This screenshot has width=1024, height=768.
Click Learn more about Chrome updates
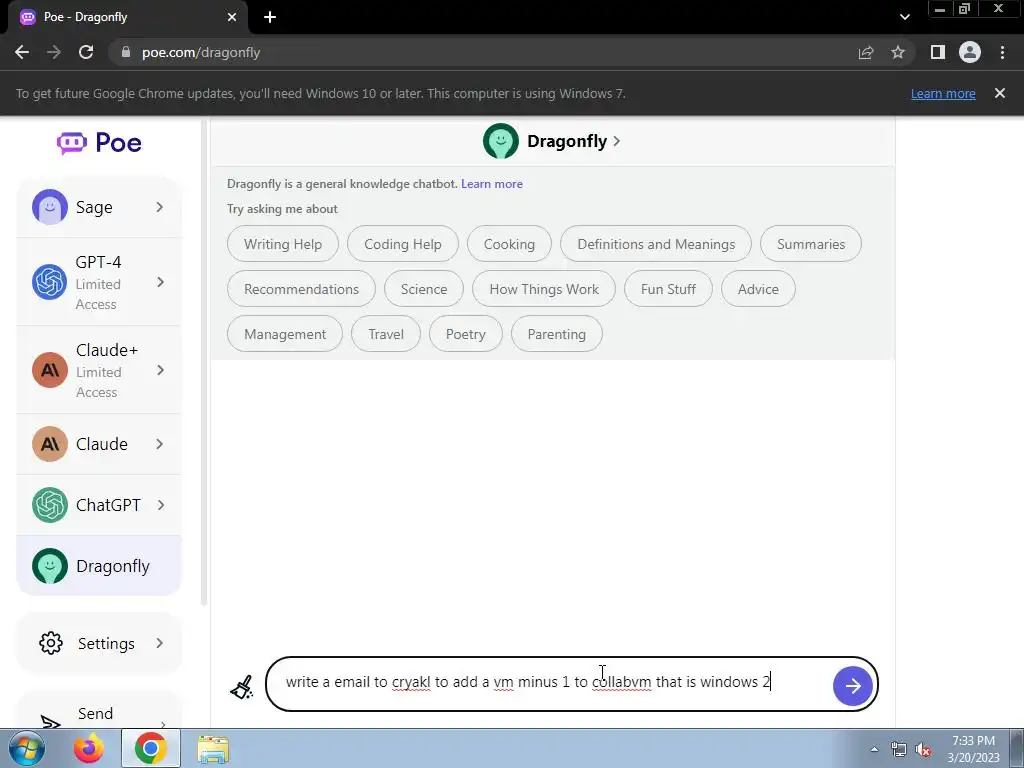[943, 93]
